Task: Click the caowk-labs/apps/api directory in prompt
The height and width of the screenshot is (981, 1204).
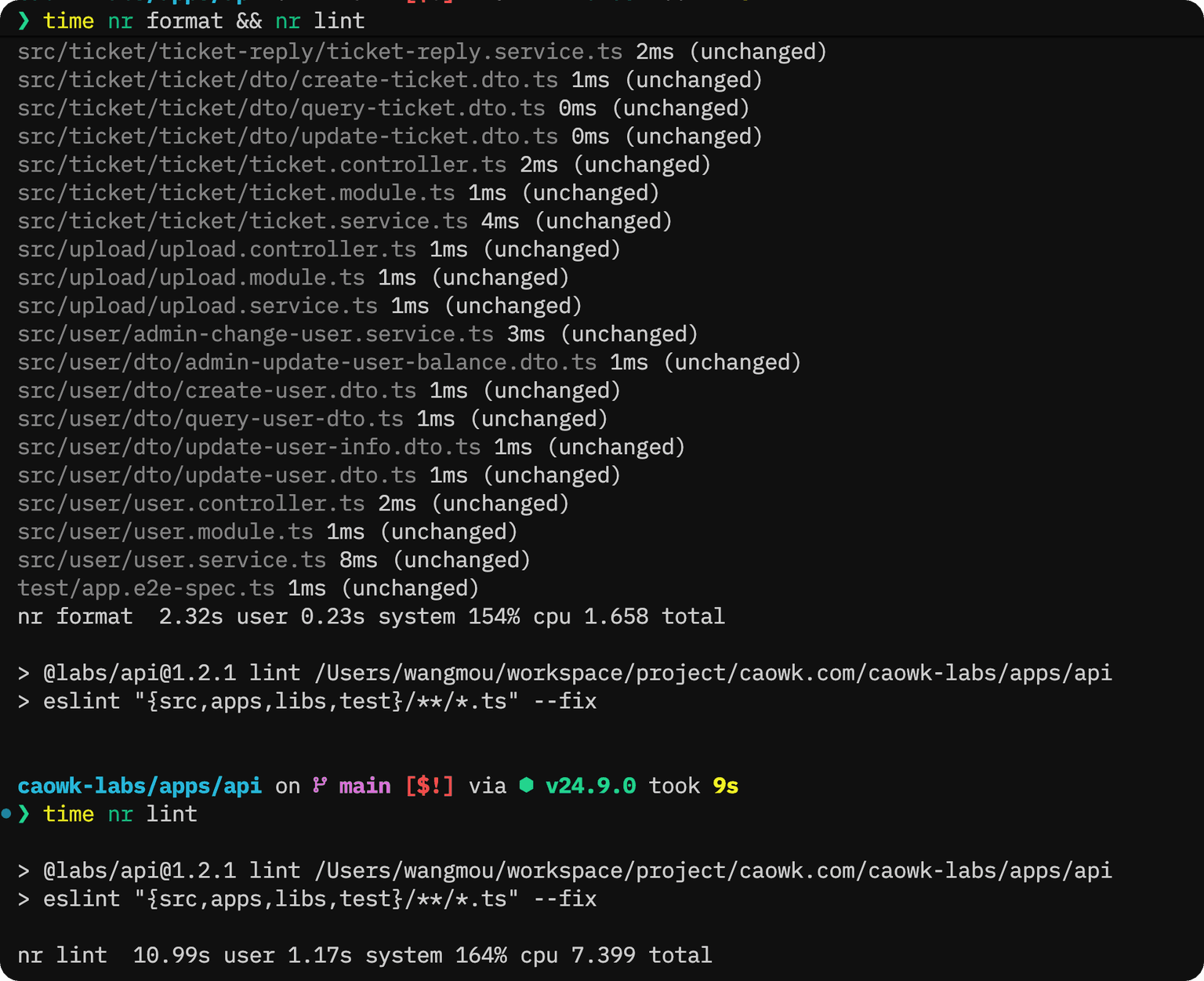Action: click(x=140, y=786)
